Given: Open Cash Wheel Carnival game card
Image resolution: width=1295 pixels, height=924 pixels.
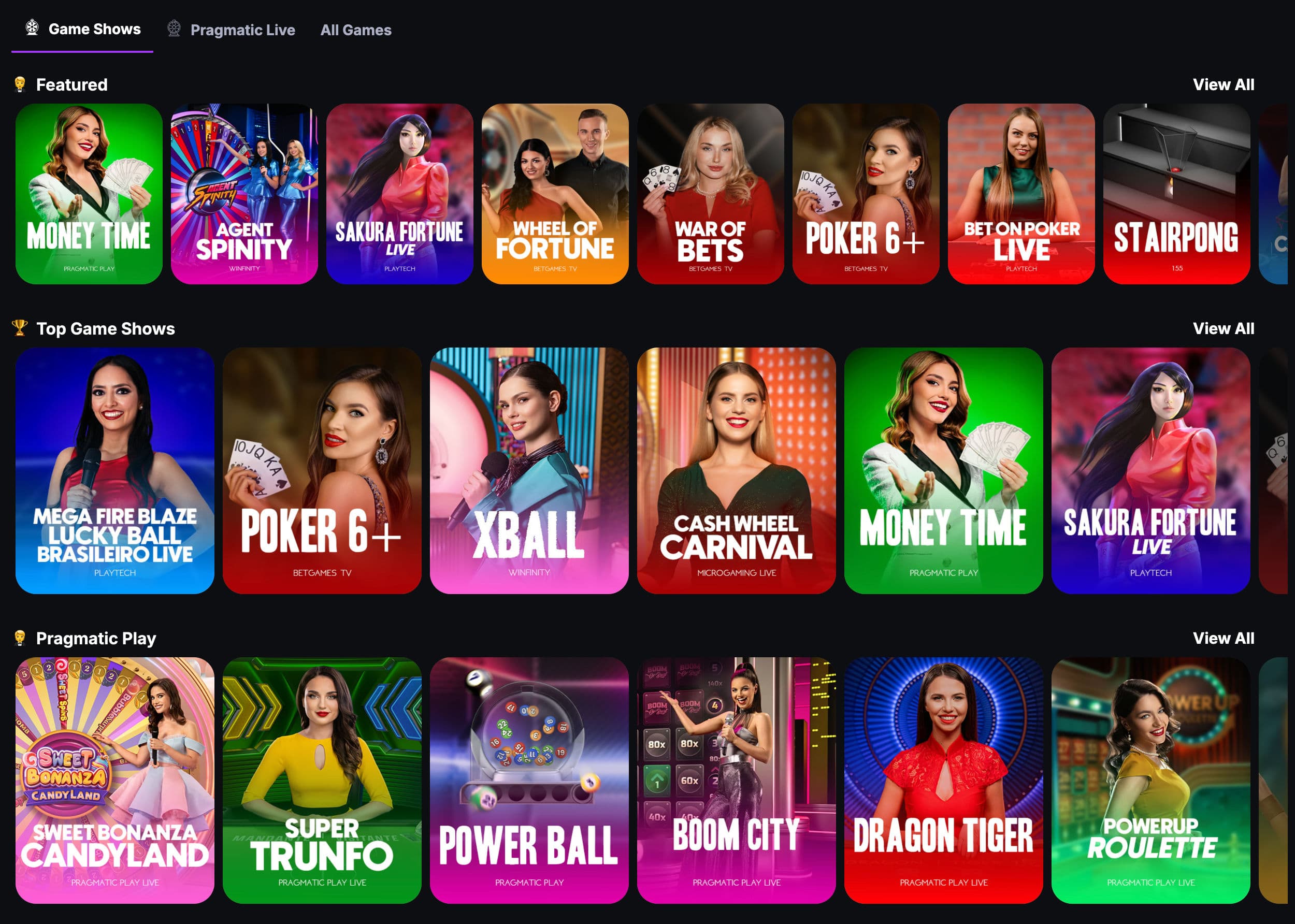Looking at the screenshot, I should click(736, 470).
